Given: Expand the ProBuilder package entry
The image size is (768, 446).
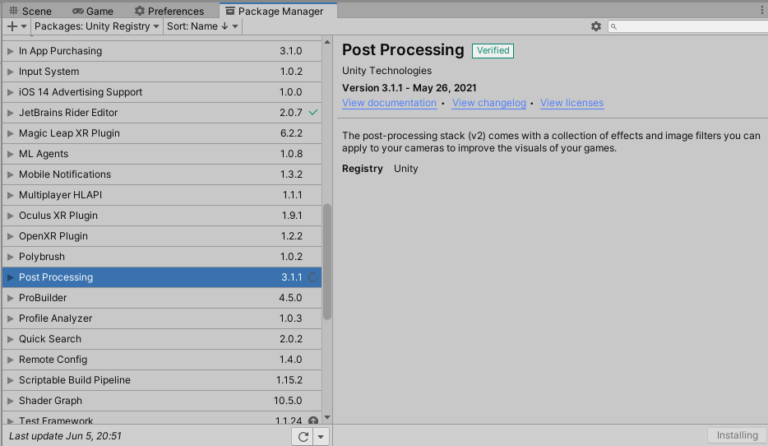Looking at the screenshot, I should tap(11, 298).
